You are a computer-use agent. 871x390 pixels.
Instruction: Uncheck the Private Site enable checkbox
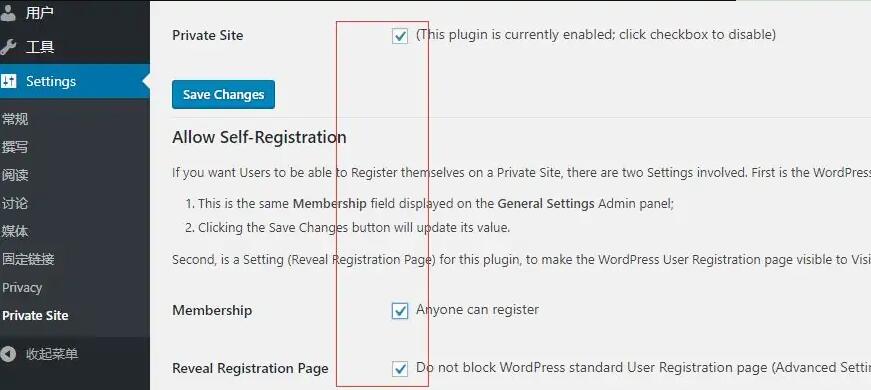400,36
